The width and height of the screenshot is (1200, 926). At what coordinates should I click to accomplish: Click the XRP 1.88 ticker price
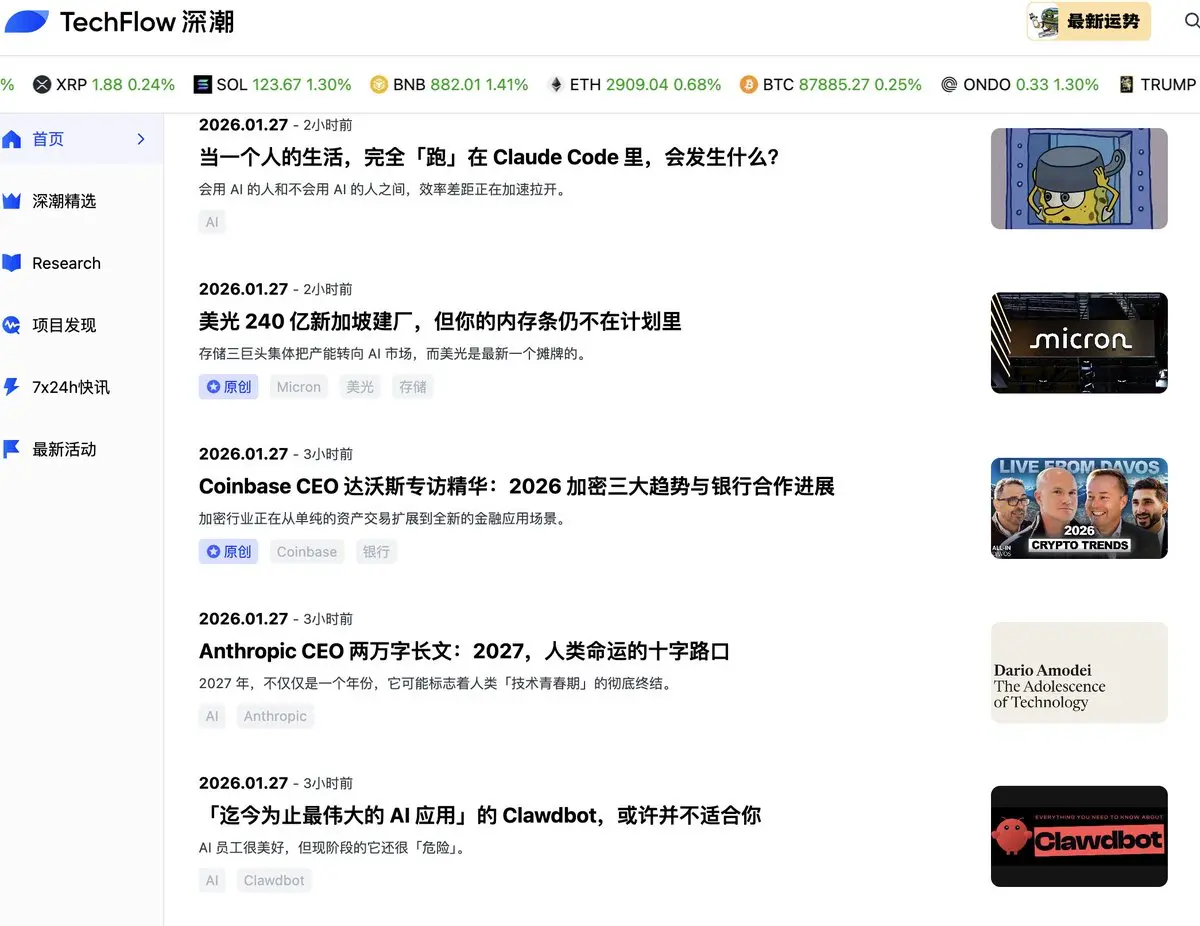pyautogui.click(x=107, y=85)
